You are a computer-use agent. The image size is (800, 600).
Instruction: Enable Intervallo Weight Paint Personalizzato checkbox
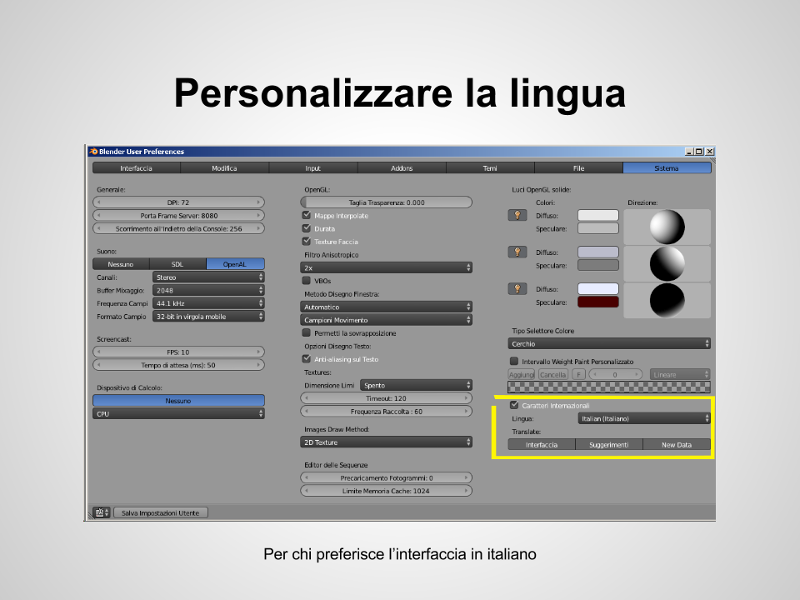tap(514, 361)
